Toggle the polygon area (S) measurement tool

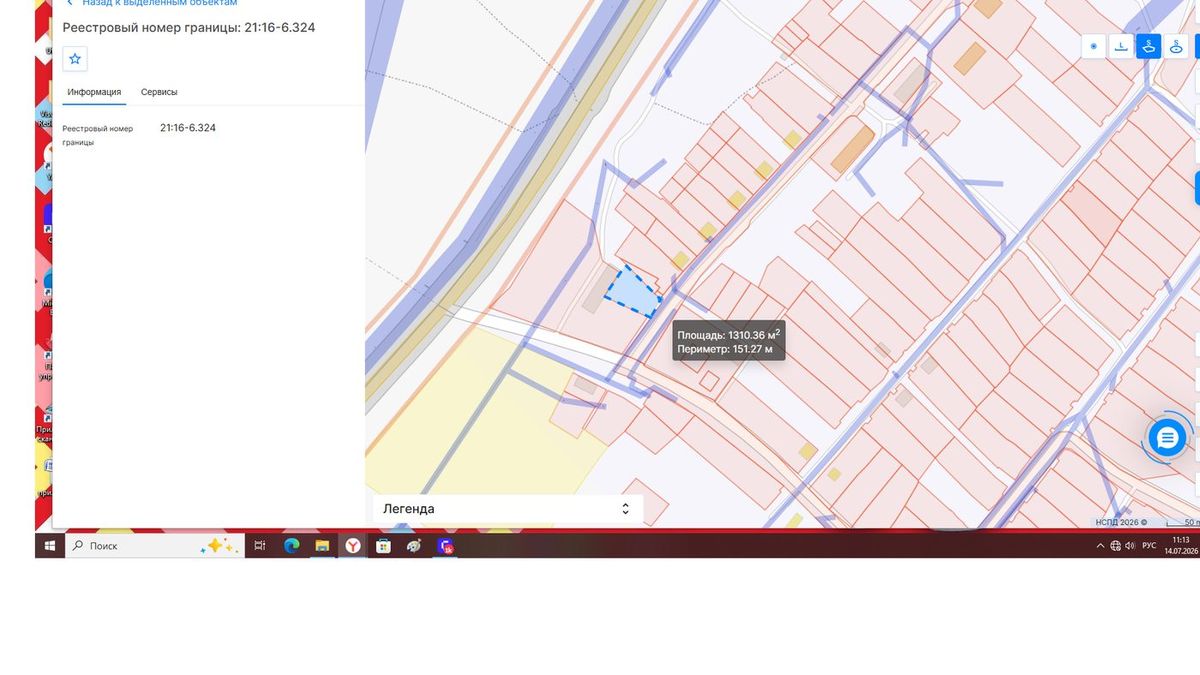(x=1149, y=46)
